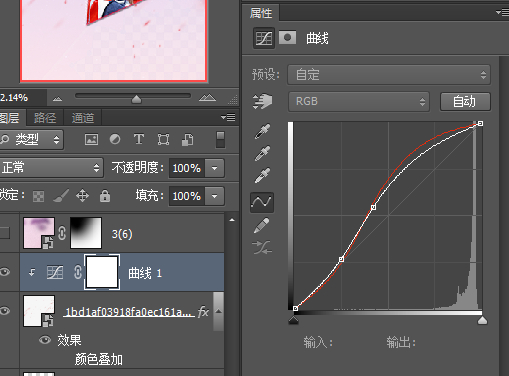This screenshot has height=376, width=509.
Task: Select the white point eyedropper
Action: click(263, 175)
